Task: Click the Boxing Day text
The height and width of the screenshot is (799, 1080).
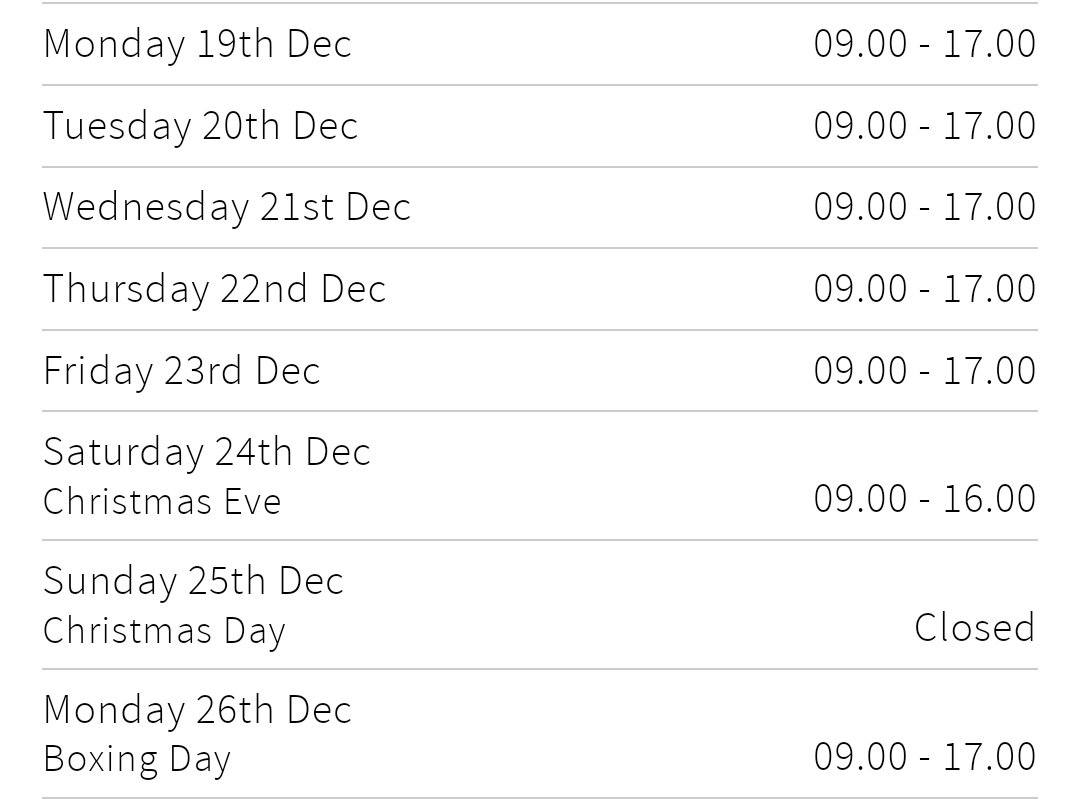Action: tap(137, 759)
